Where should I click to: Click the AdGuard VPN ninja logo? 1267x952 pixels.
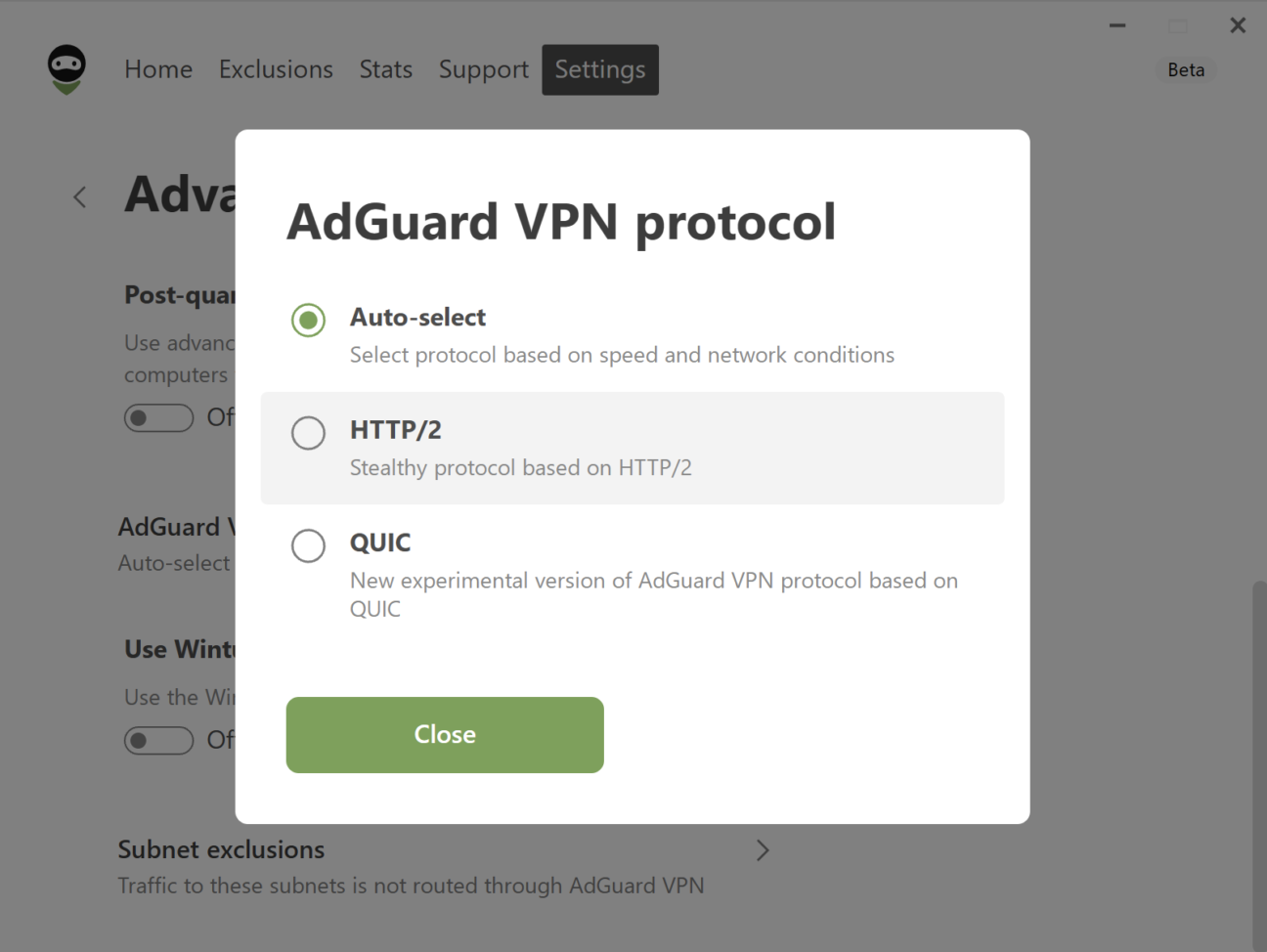click(66, 68)
